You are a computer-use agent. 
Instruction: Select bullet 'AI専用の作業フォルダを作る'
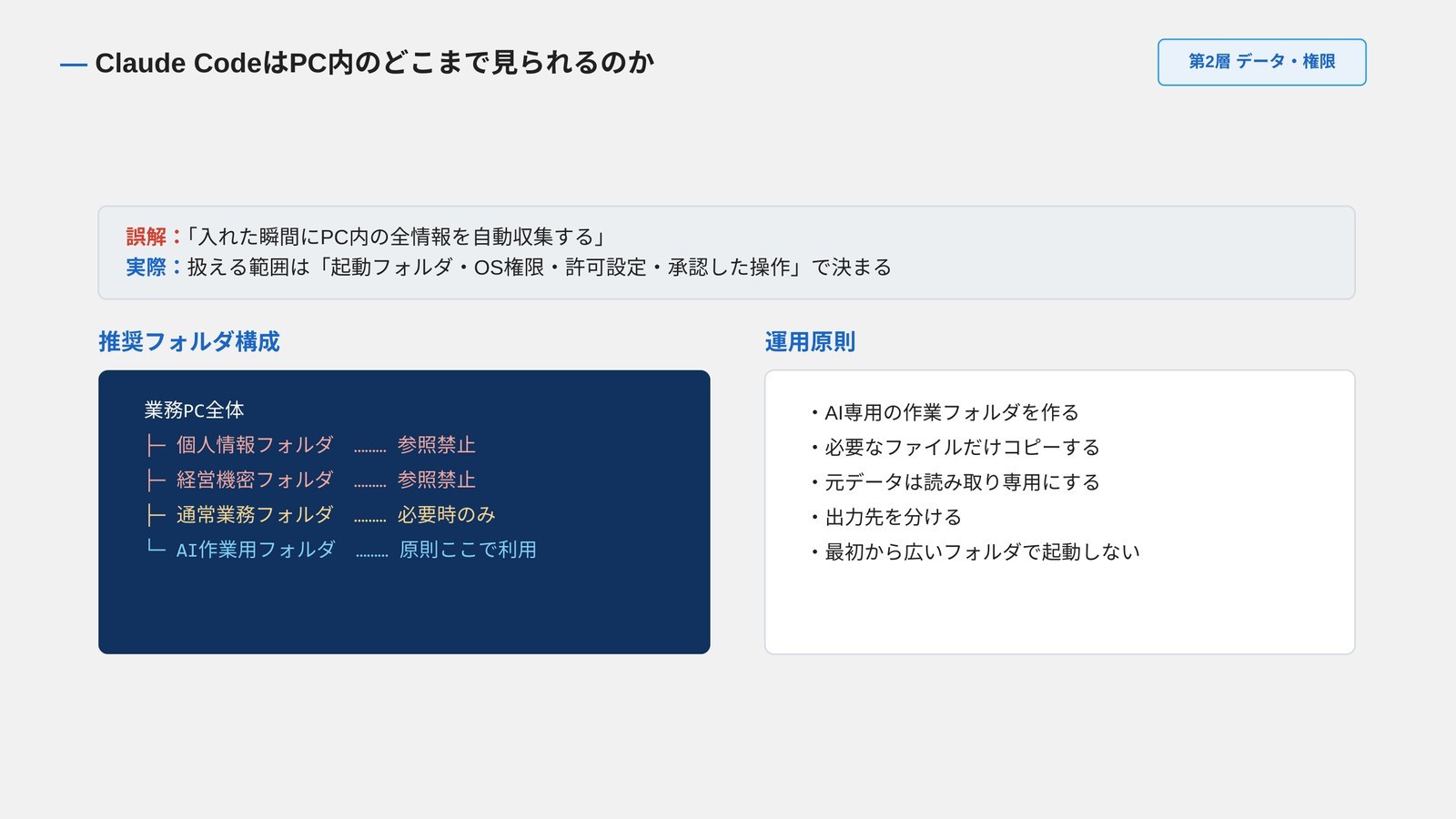(x=944, y=413)
